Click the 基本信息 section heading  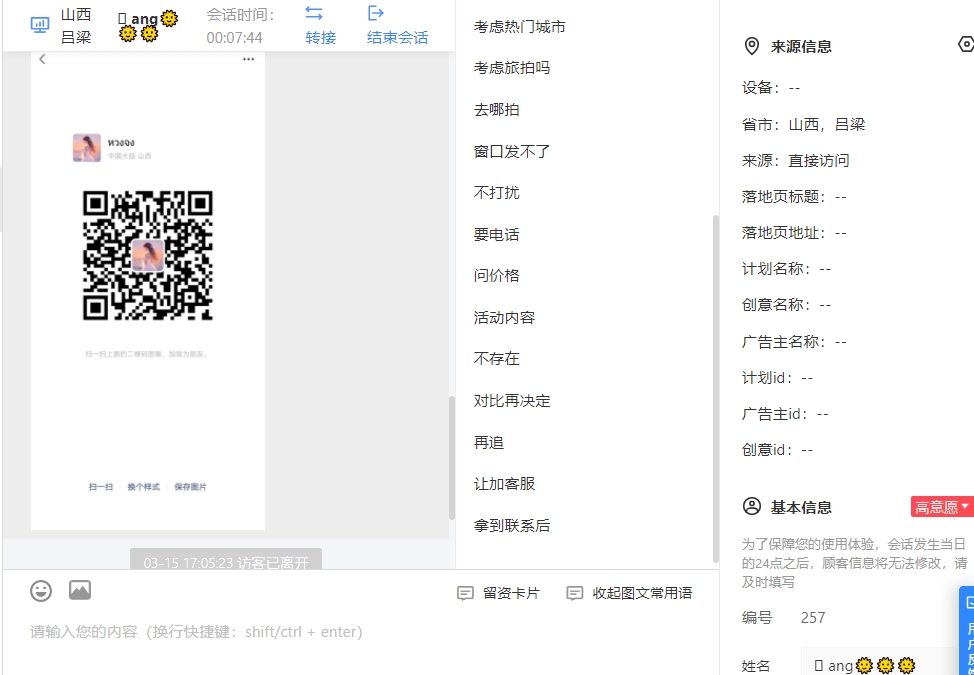tap(801, 507)
